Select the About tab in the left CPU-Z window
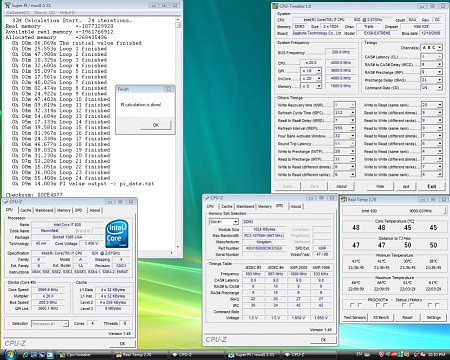The image size is (450, 360). click(x=95, y=210)
